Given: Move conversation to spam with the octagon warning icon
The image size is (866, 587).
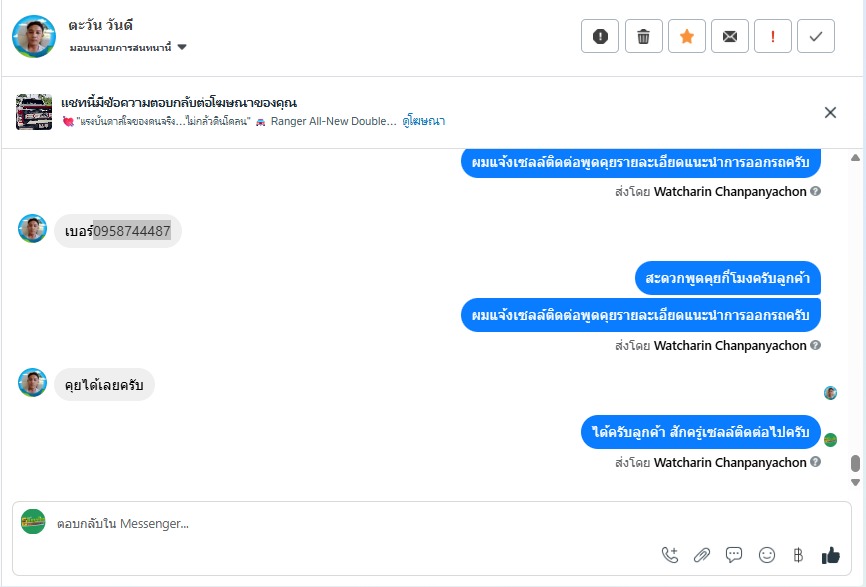Looking at the screenshot, I should pyautogui.click(x=600, y=37).
